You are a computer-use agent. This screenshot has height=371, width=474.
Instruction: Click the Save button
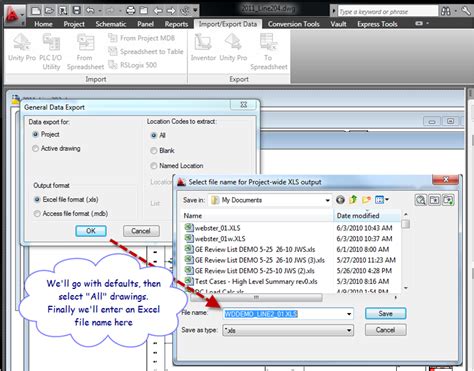click(385, 313)
